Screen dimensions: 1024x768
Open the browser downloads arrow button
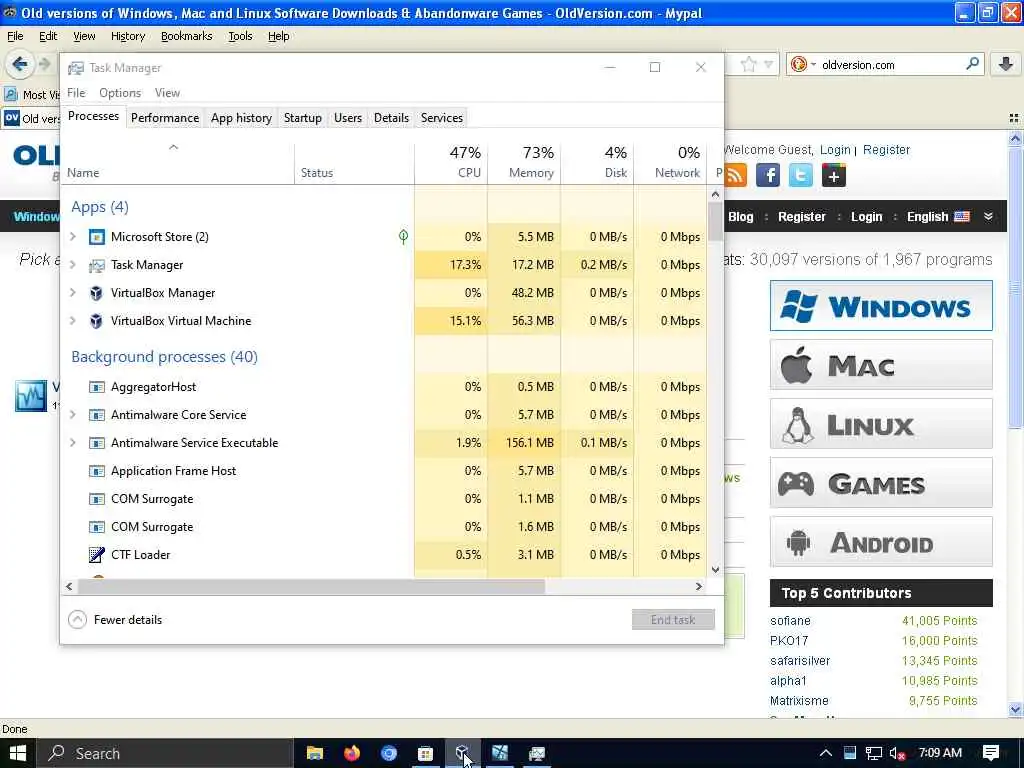(x=1006, y=64)
